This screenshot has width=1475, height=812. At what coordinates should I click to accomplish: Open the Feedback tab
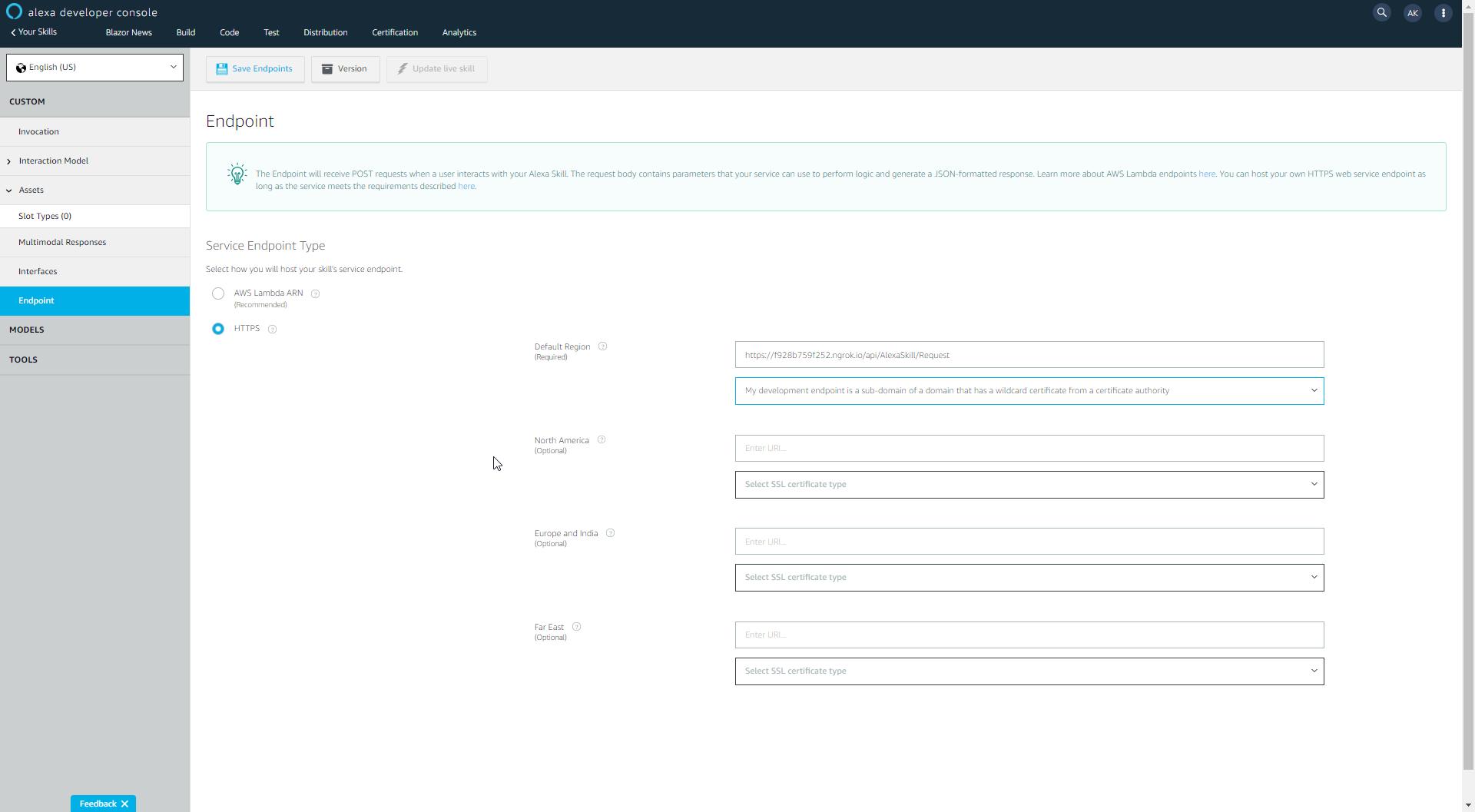(98, 804)
